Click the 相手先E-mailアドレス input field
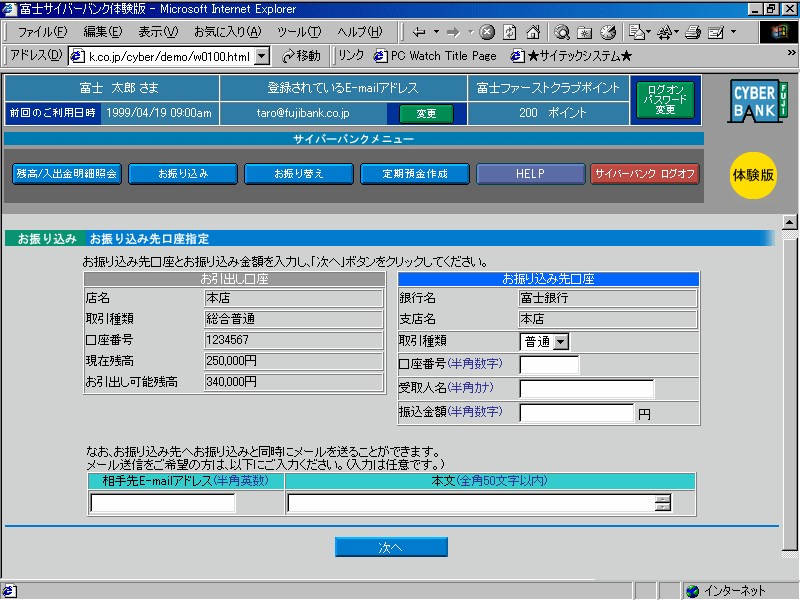The width and height of the screenshot is (800, 600). 163,503
